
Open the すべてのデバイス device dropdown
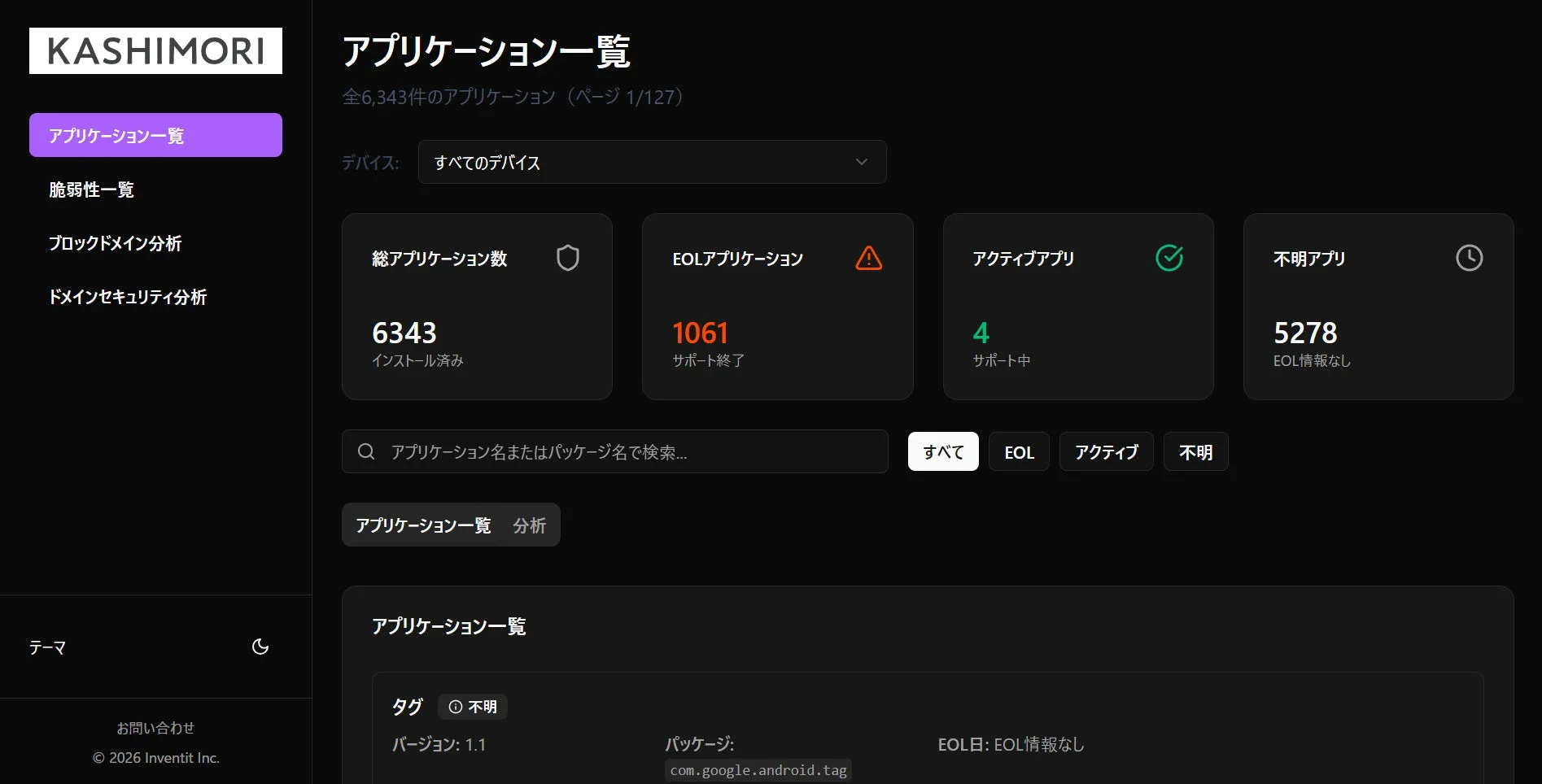[651, 162]
